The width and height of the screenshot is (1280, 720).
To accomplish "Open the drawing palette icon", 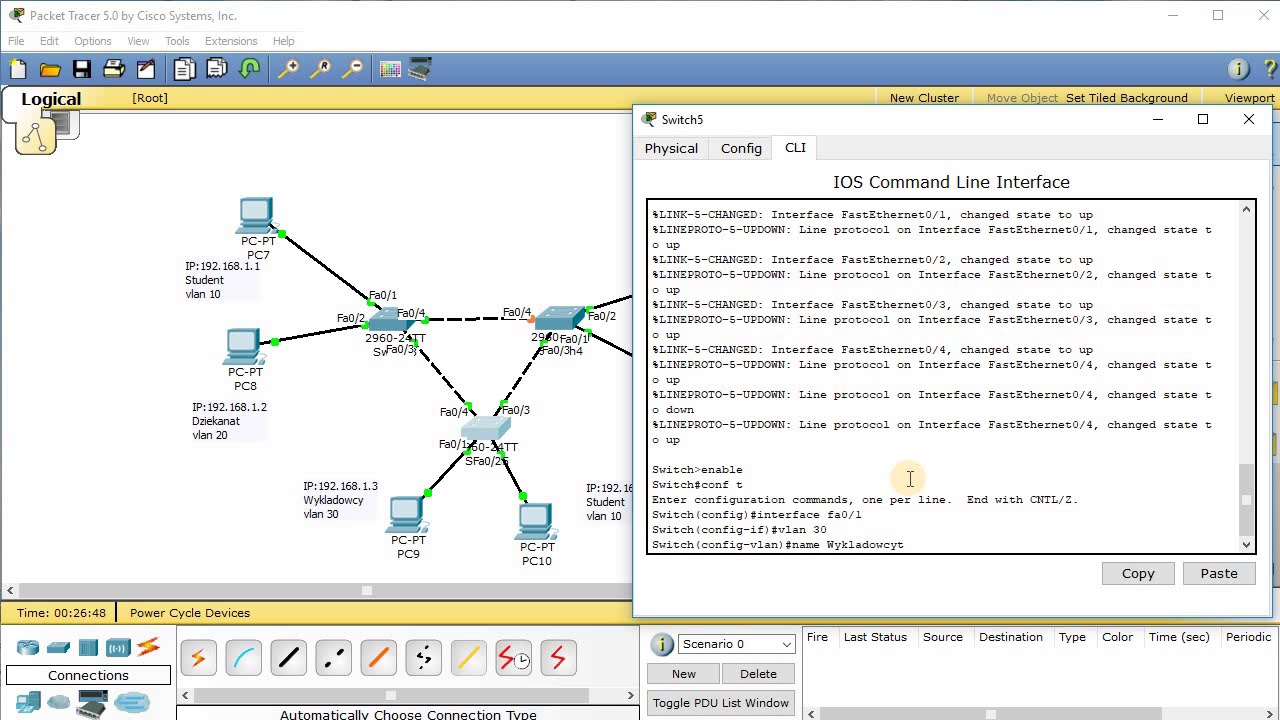I will point(390,69).
